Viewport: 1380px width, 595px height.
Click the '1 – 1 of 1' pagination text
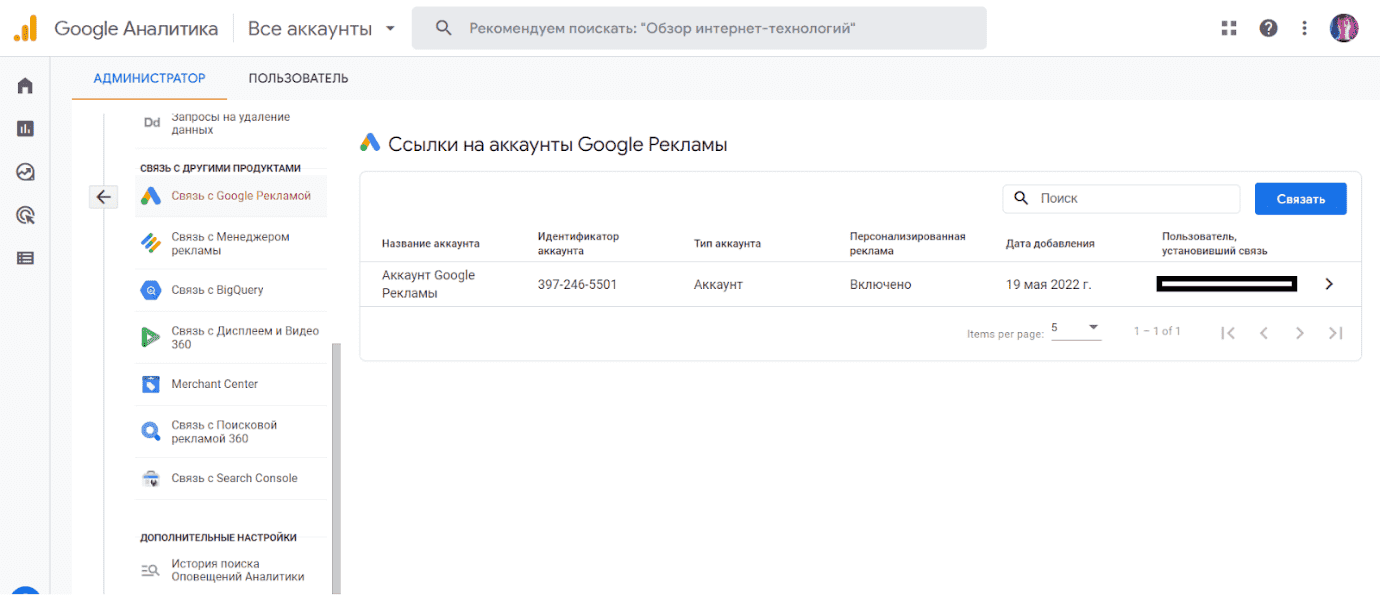[x=1157, y=331]
